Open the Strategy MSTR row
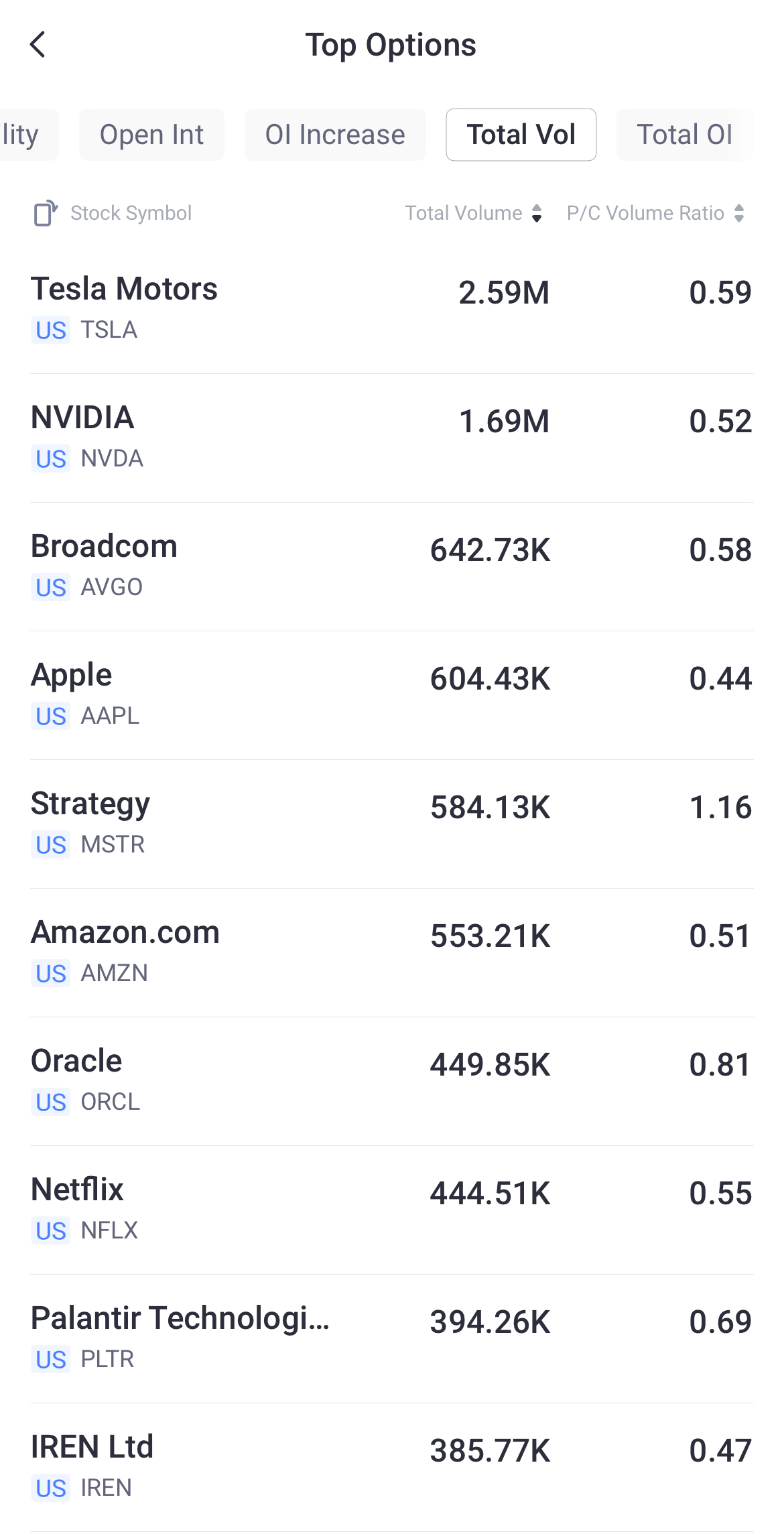 268,823
